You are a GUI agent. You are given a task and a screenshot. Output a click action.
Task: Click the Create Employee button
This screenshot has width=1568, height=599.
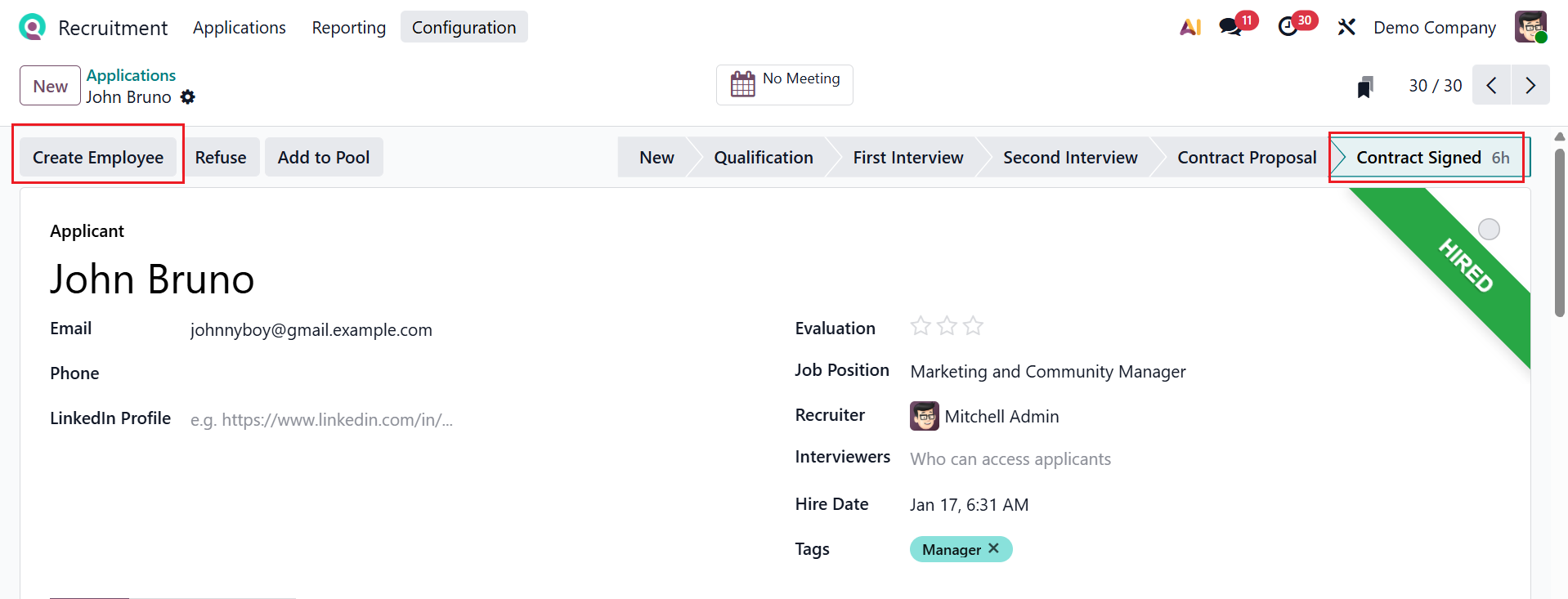[x=98, y=157]
